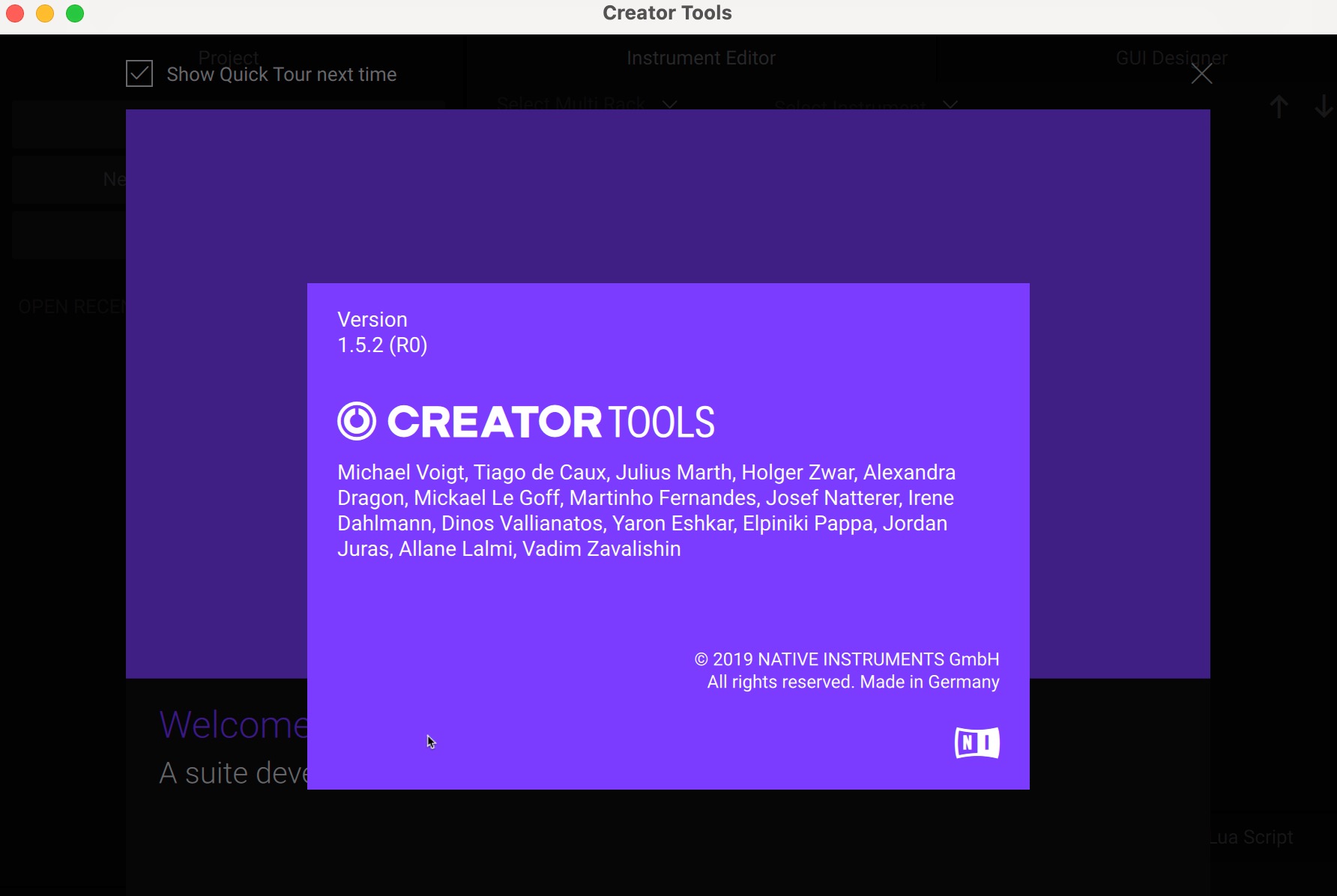This screenshot has width=1337, height=896.
Task: Click the green fullscreen window button
Action: (x=75, y=13)
